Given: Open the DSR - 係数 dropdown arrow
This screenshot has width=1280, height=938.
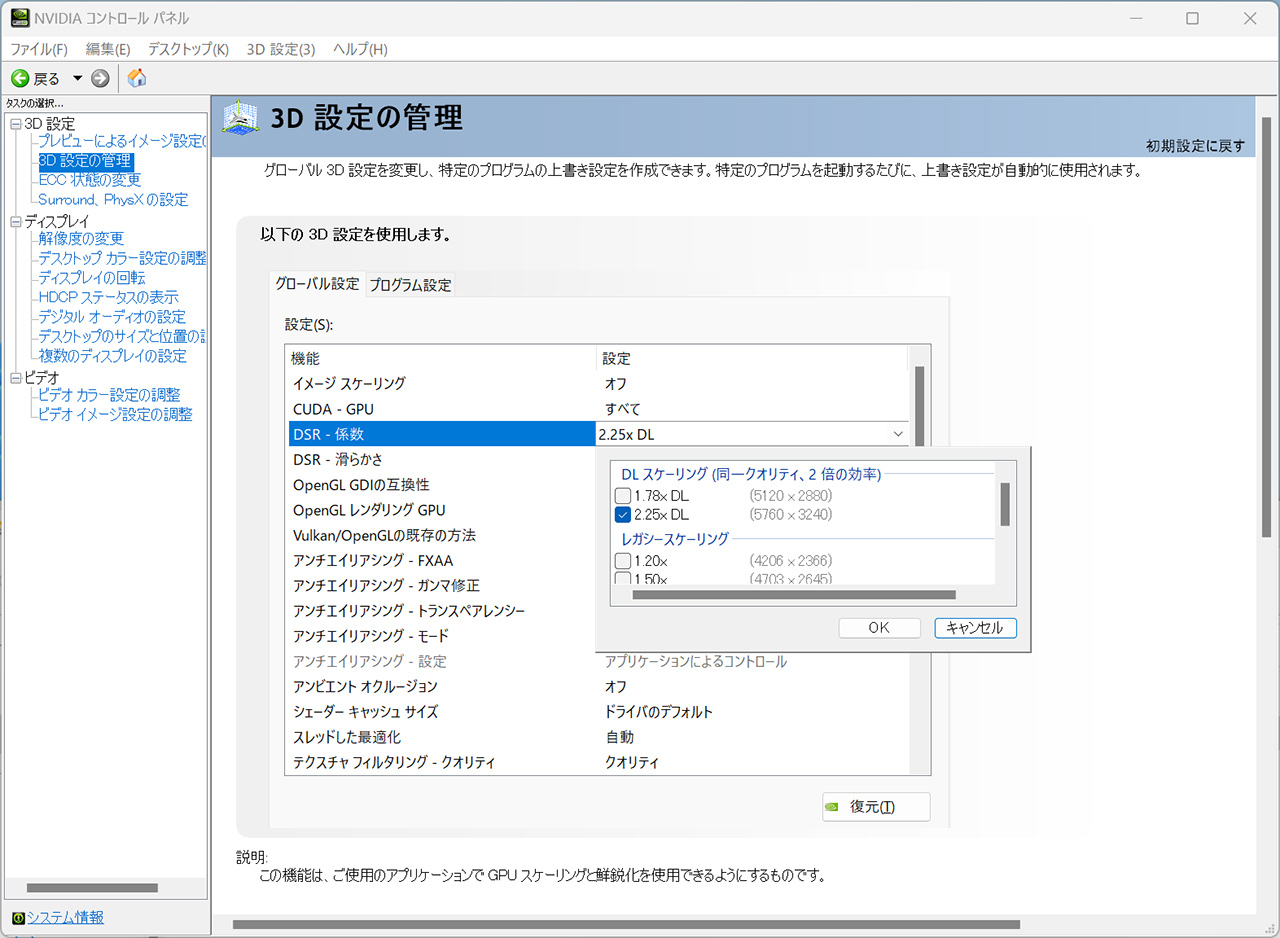Looking at the screenshot, I should click(x=897, y=434).
